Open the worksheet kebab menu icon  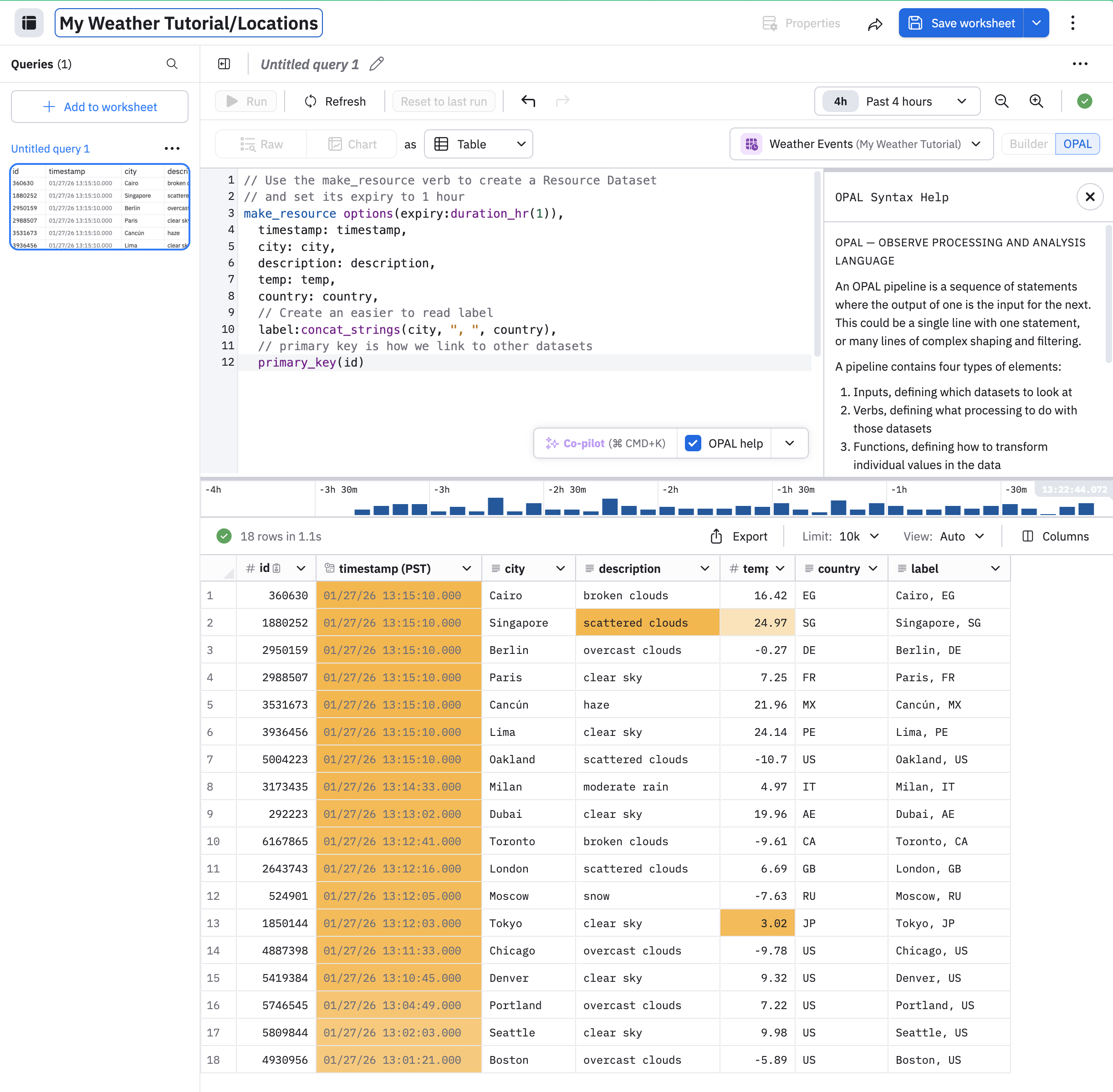[x=1072, y=24]
